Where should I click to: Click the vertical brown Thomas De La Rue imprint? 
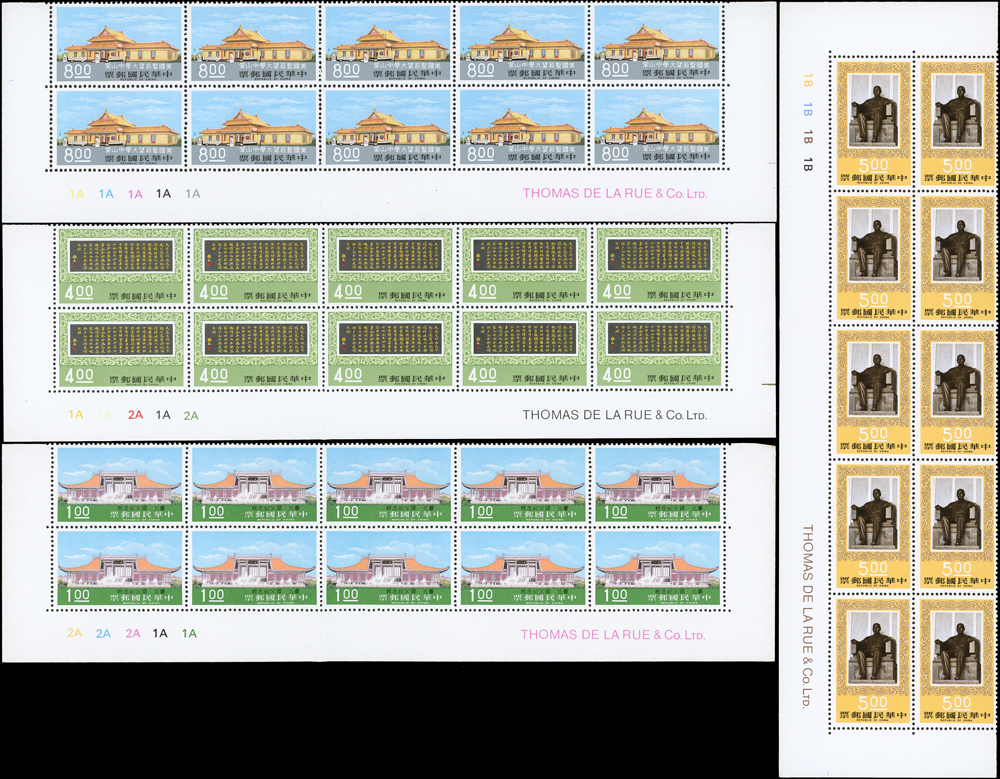[807, 615]
